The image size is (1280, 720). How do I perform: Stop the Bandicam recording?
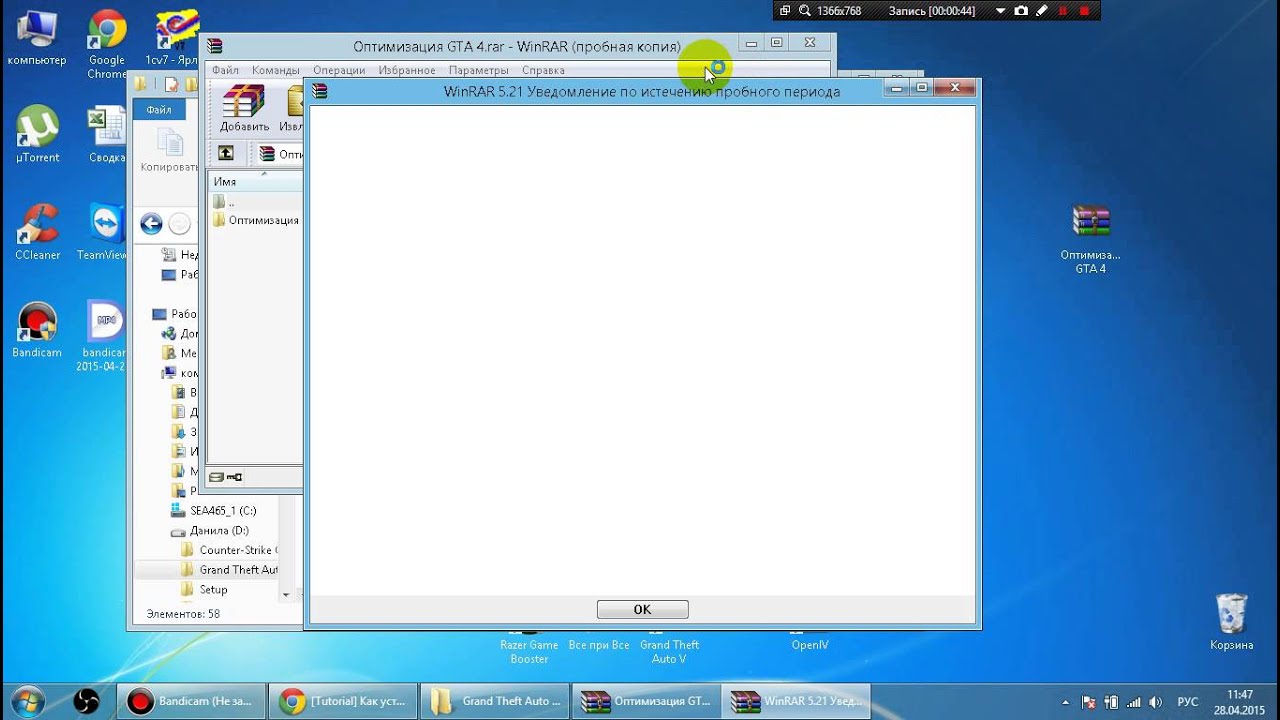[1084, 11]
